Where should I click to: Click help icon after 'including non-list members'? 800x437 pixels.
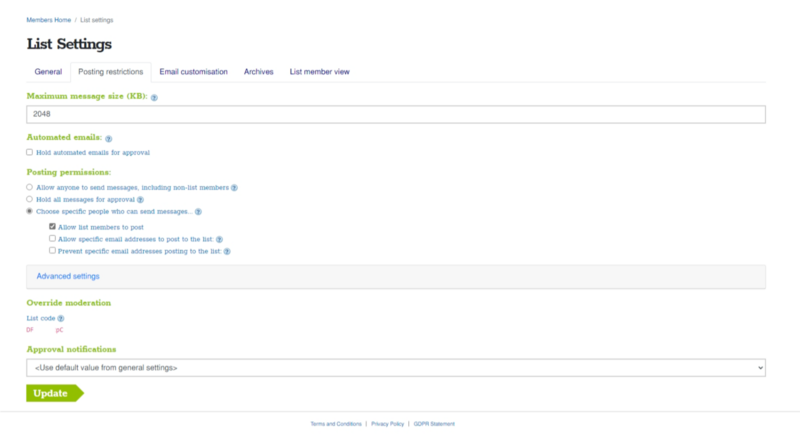(235, 187)
